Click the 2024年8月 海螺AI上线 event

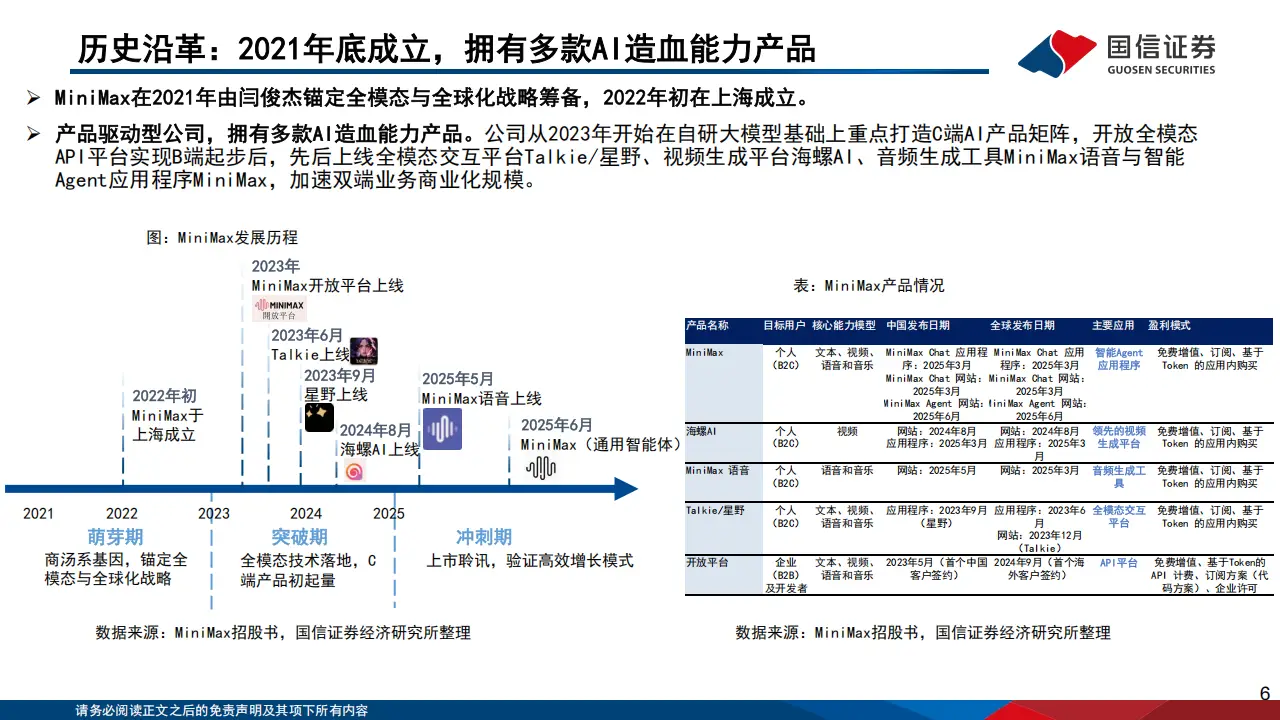(x=379, y=440)
